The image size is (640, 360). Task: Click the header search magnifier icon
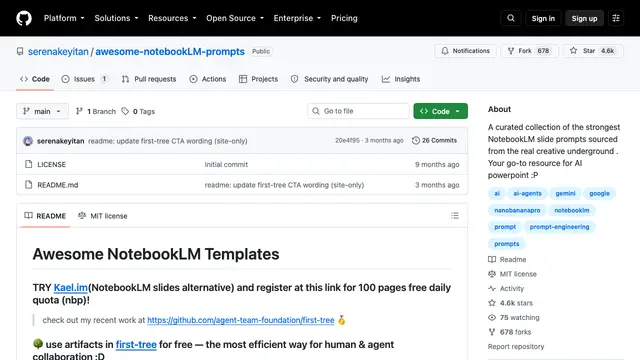click(511, 18)
